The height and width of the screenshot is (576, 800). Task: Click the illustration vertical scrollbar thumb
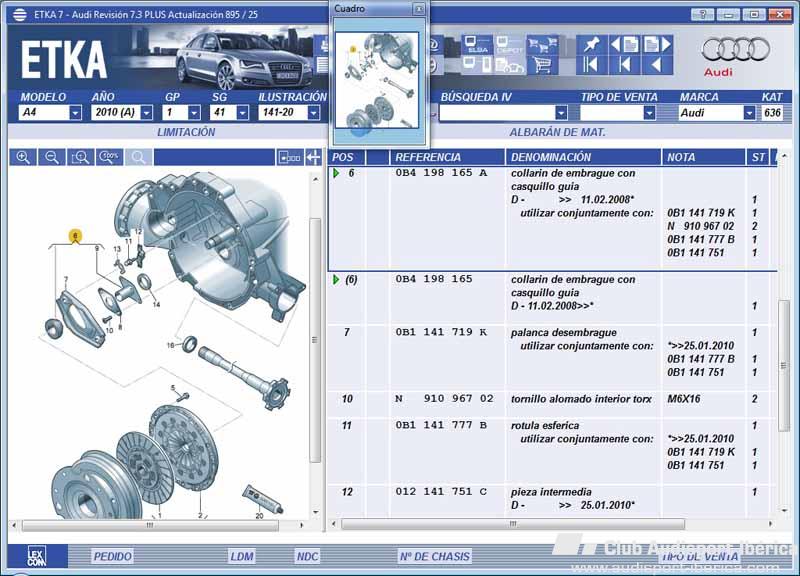(x=315, y=340)
